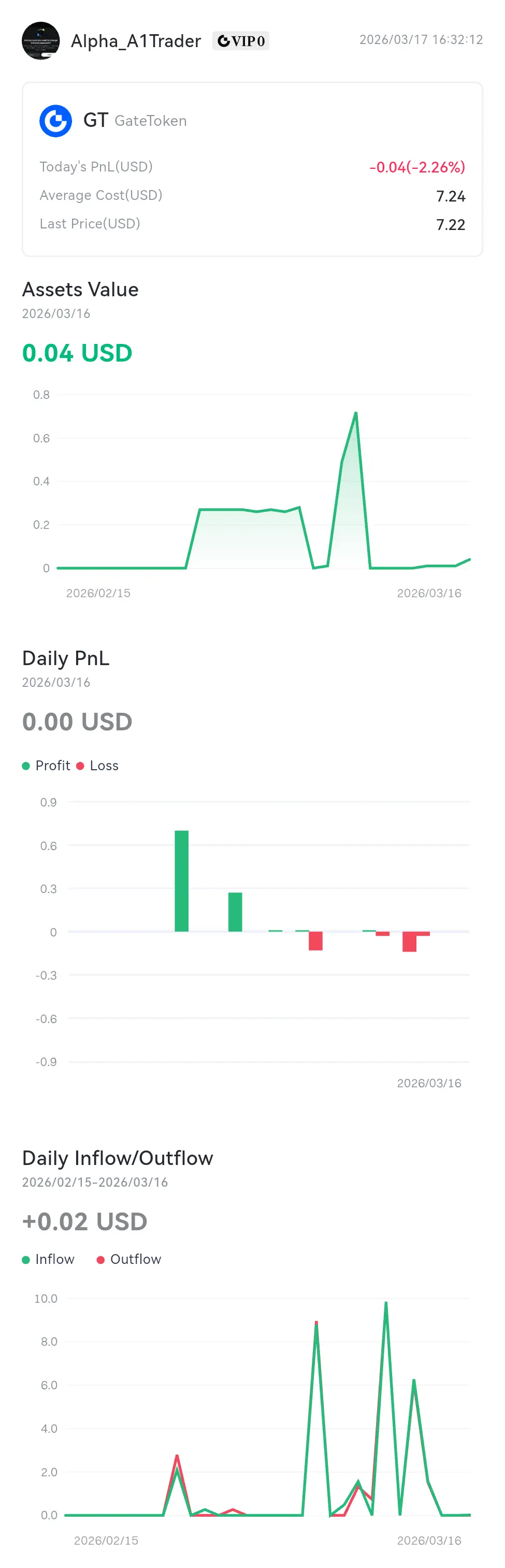Click the red Outflow legend dot
The width and height of the screenshot is (505, 1568).
(x=101, y=1259)
